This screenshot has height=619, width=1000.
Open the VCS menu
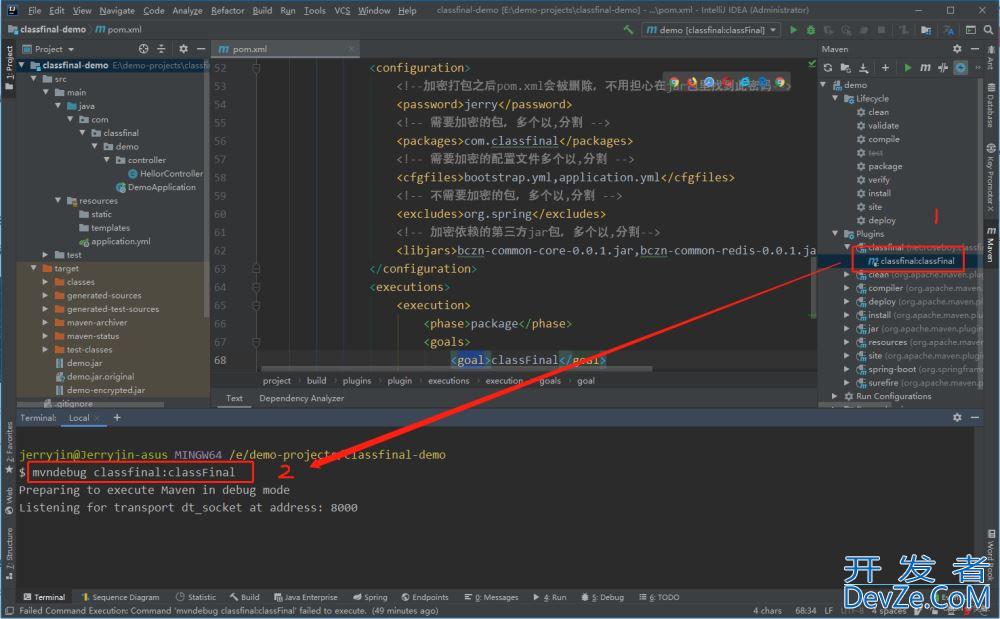(x=342, y=10)
